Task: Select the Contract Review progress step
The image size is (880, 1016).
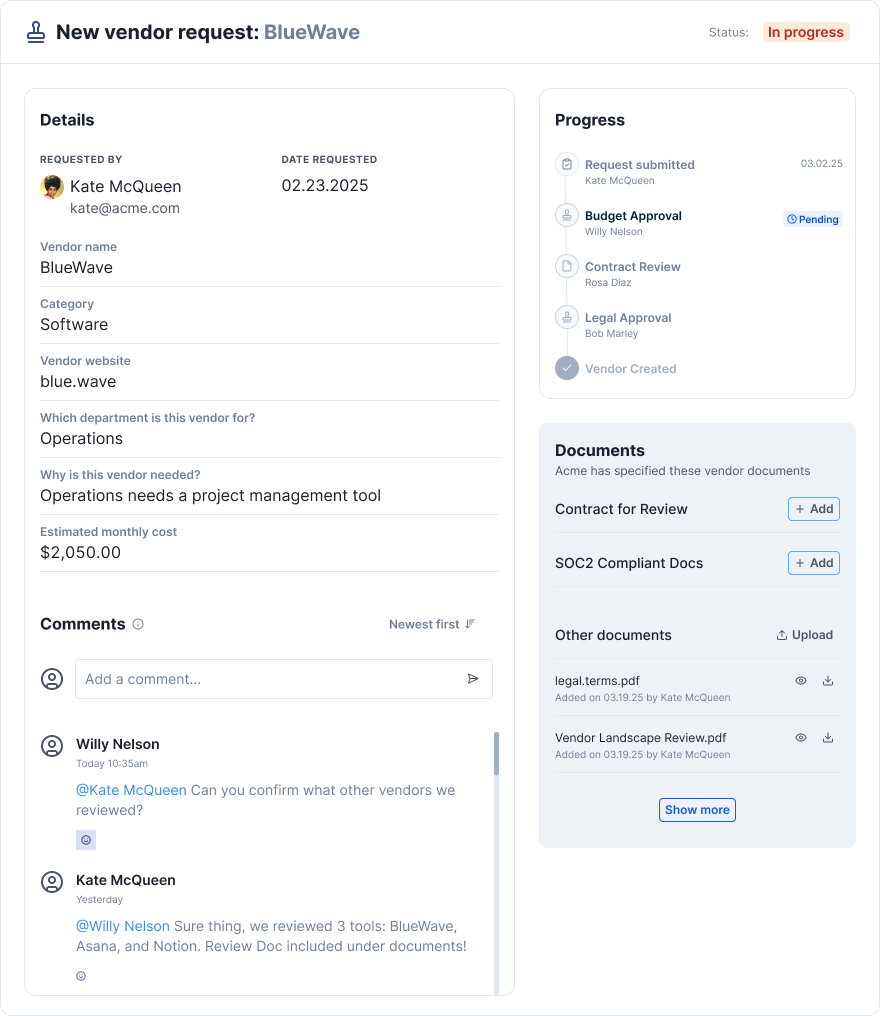Action: [x=632, y=267]
